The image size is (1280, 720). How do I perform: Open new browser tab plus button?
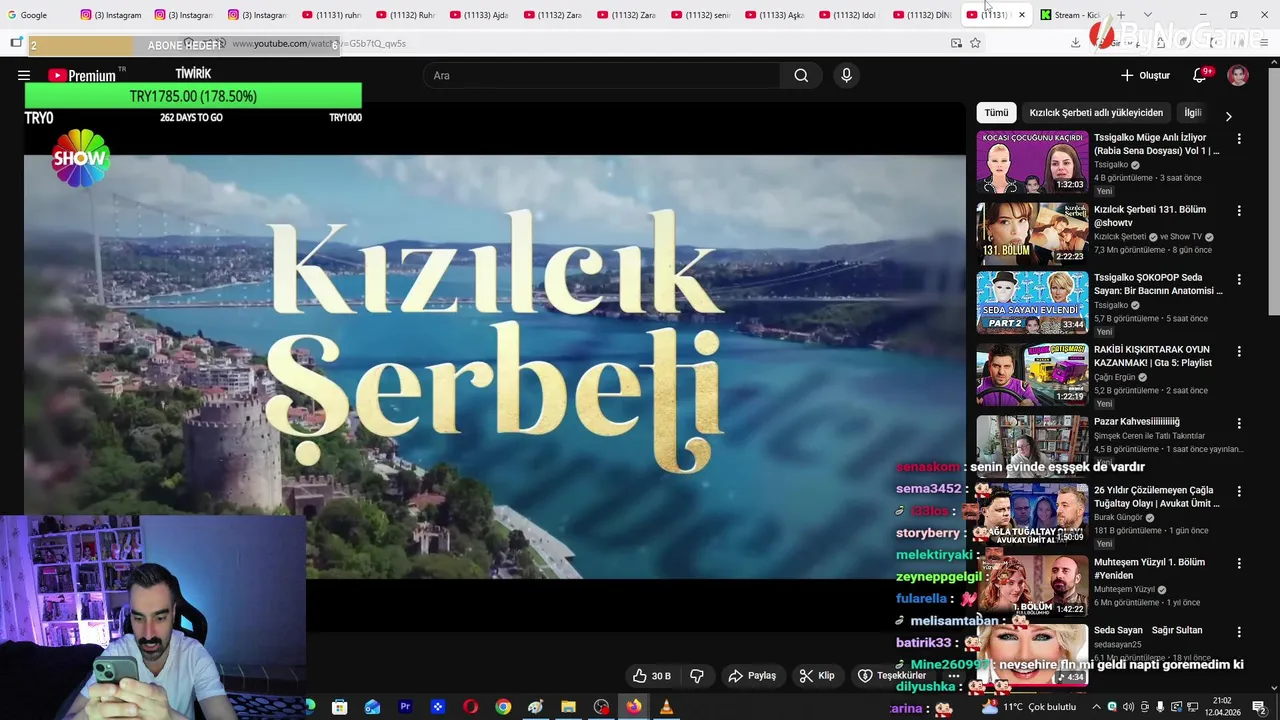(1121, 15)
